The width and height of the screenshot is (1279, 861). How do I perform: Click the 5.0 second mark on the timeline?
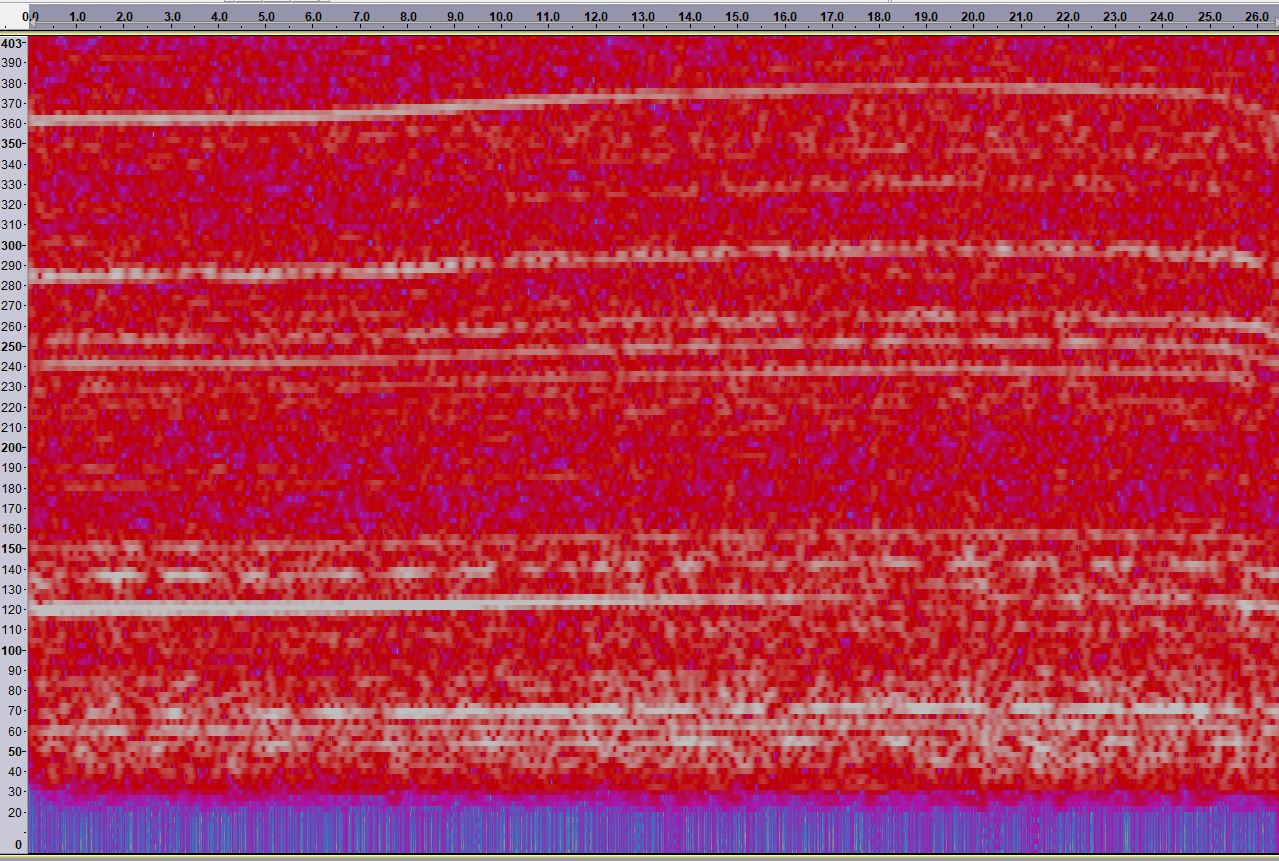coord(266,17)
